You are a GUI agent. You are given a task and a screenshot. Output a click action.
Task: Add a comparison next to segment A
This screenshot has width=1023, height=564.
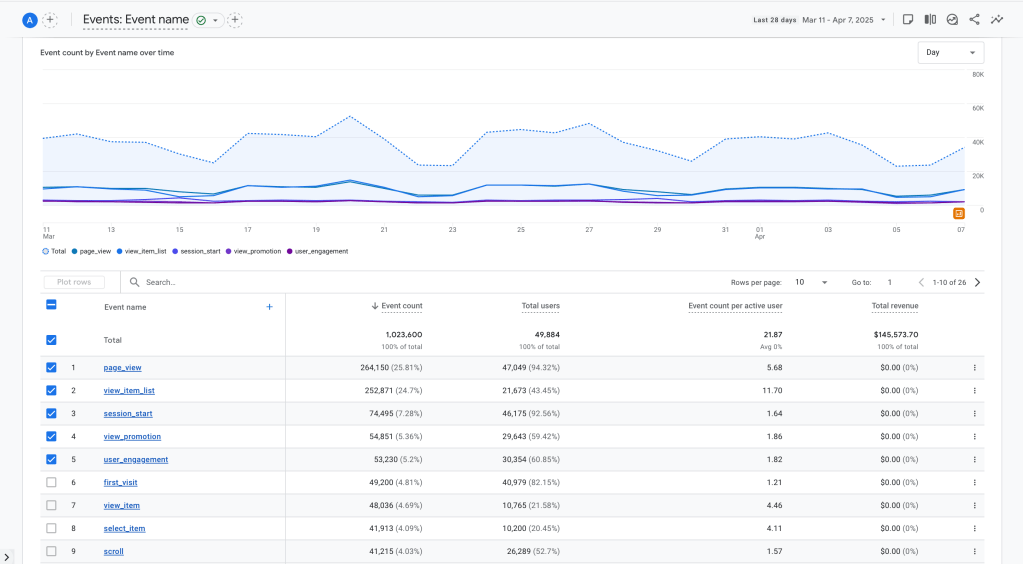pyautogui.click(x=50, y=20)
